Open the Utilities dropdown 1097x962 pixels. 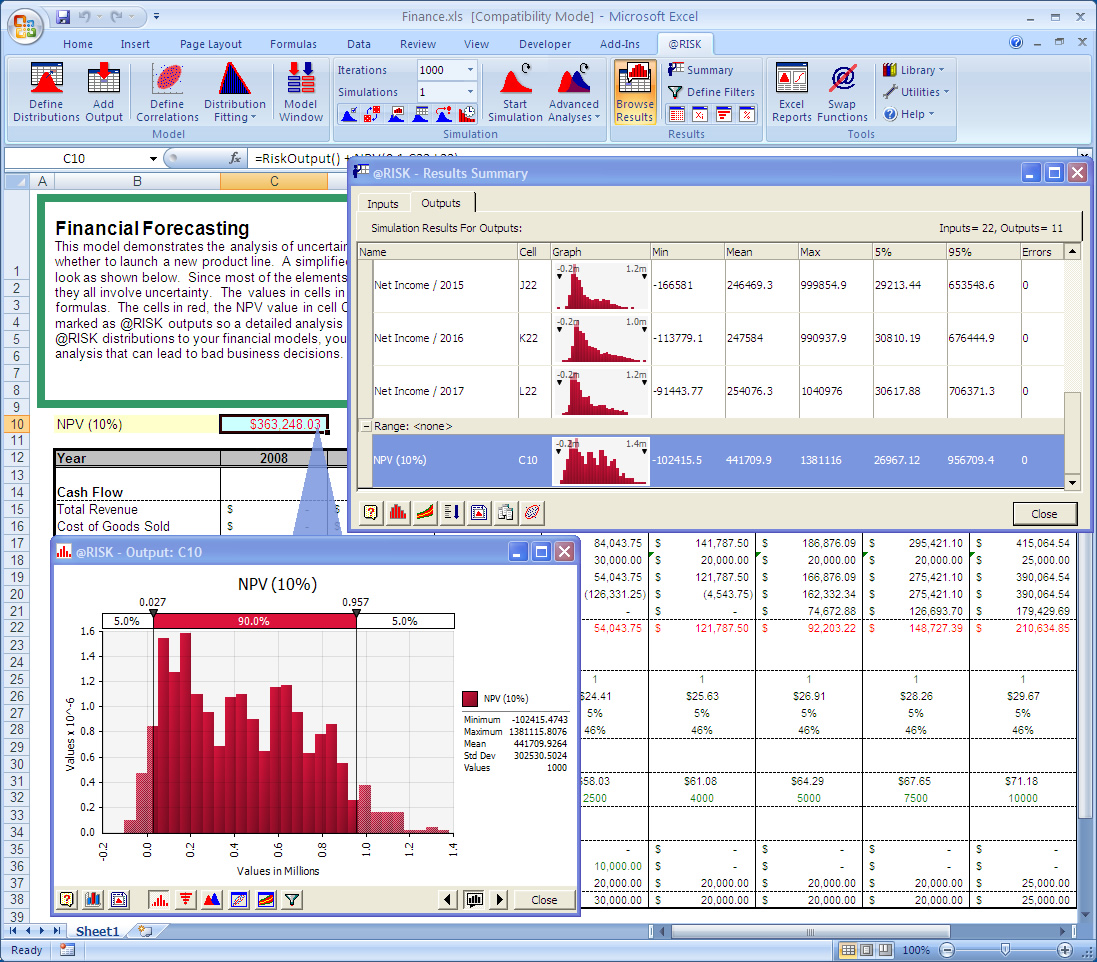tap(916, 92)
